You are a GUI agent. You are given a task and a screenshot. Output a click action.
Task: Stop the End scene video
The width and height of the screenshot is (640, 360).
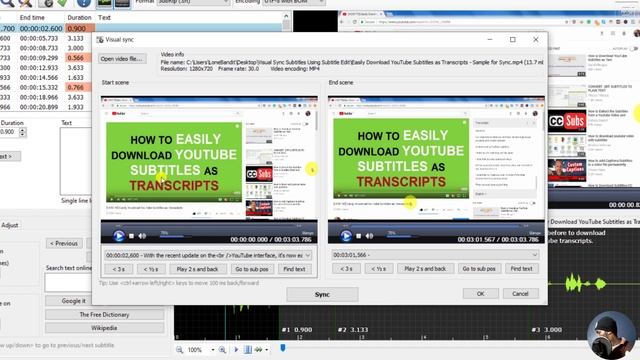[358, 236]
